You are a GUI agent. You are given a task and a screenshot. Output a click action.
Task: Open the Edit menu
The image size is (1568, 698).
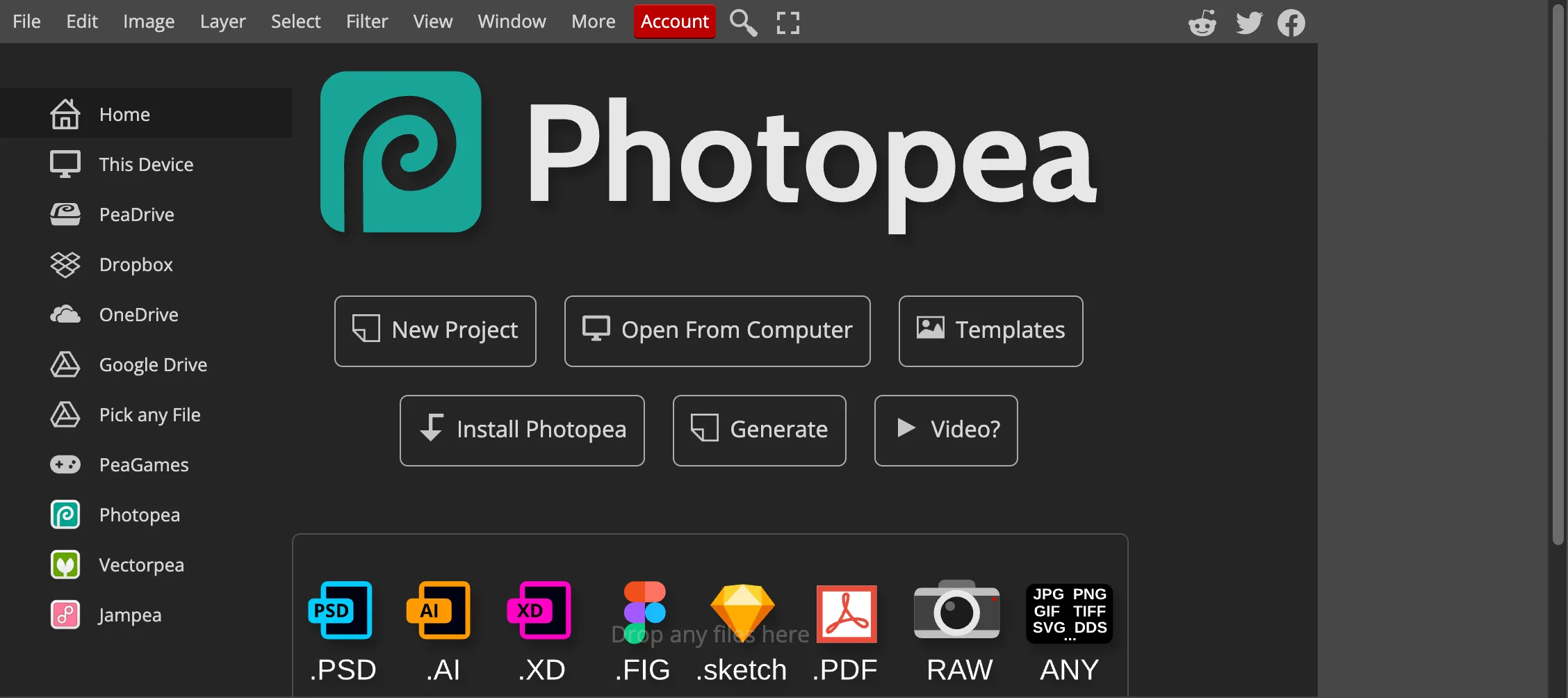tap(82, 22)
